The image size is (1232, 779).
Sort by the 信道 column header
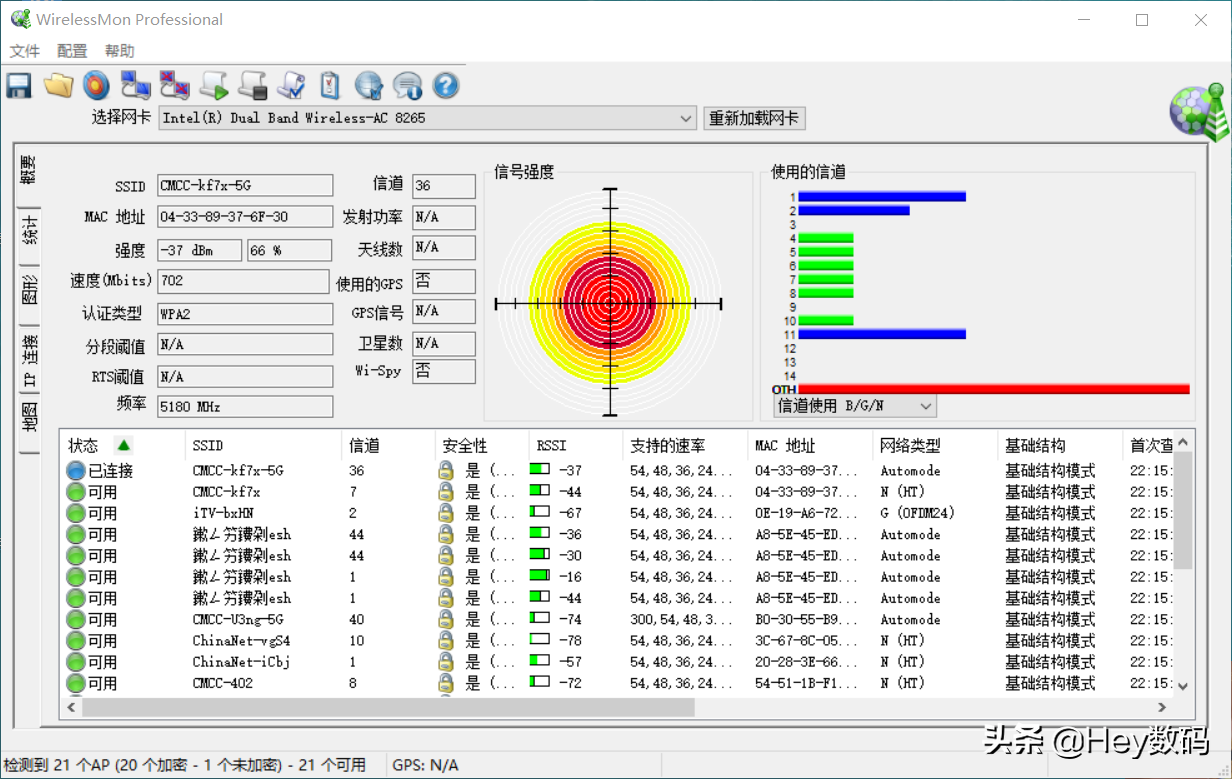click(388, 445)
